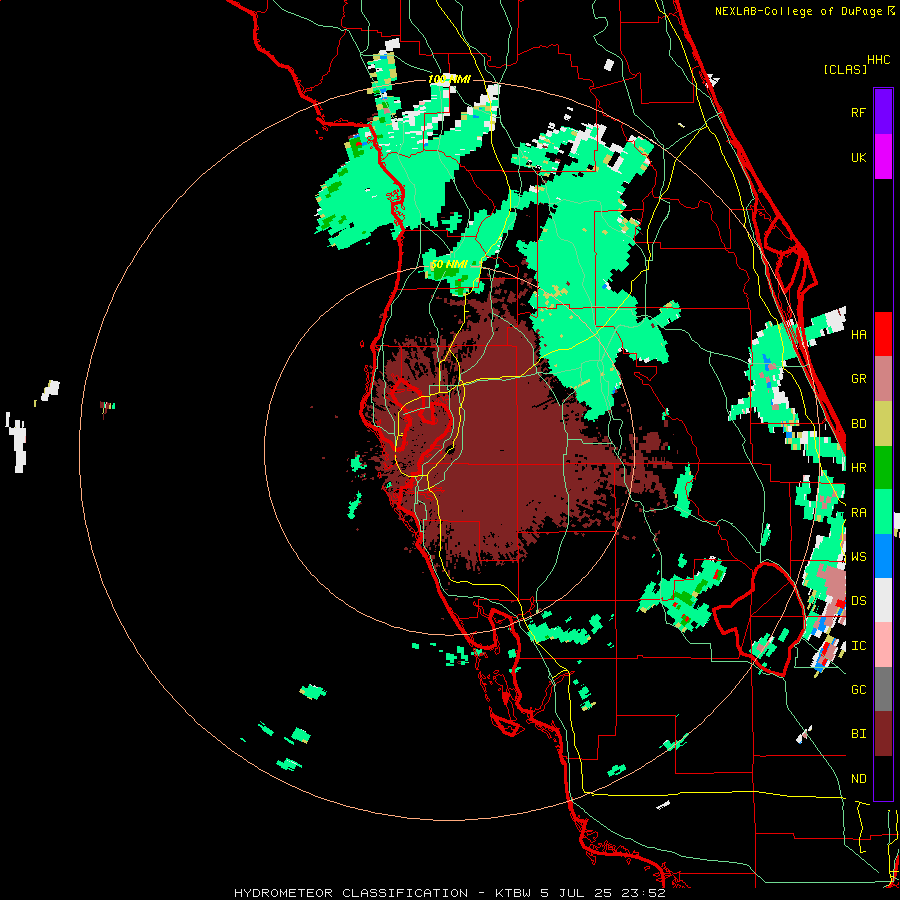Click the "NEXLAB-College of DuPage" credit text
Image resolution: width=900 pixels, height=900 pixels.
pos(798,11)
